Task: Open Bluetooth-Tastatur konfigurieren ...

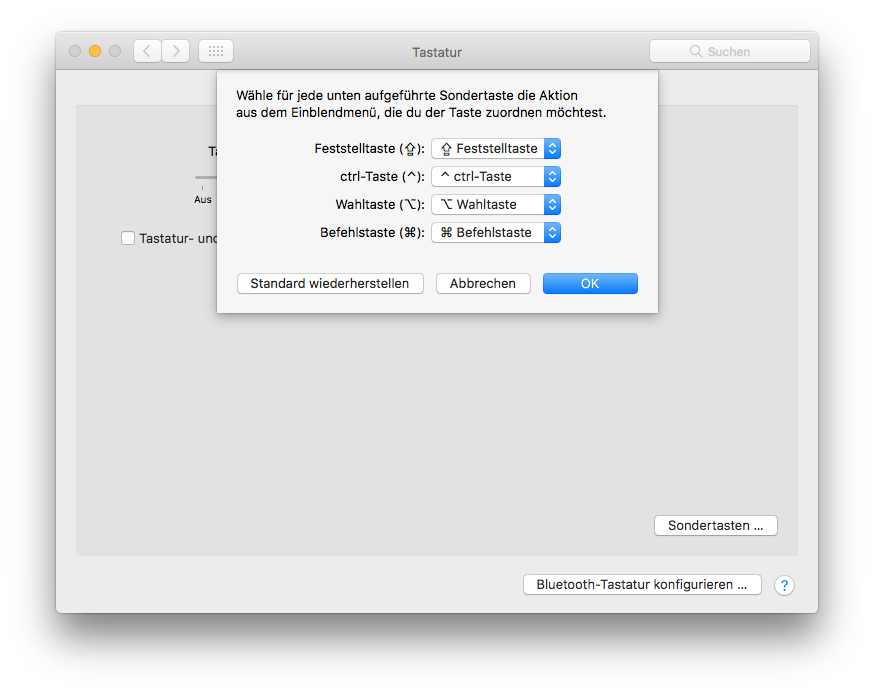Action: (x=642, y=584)
